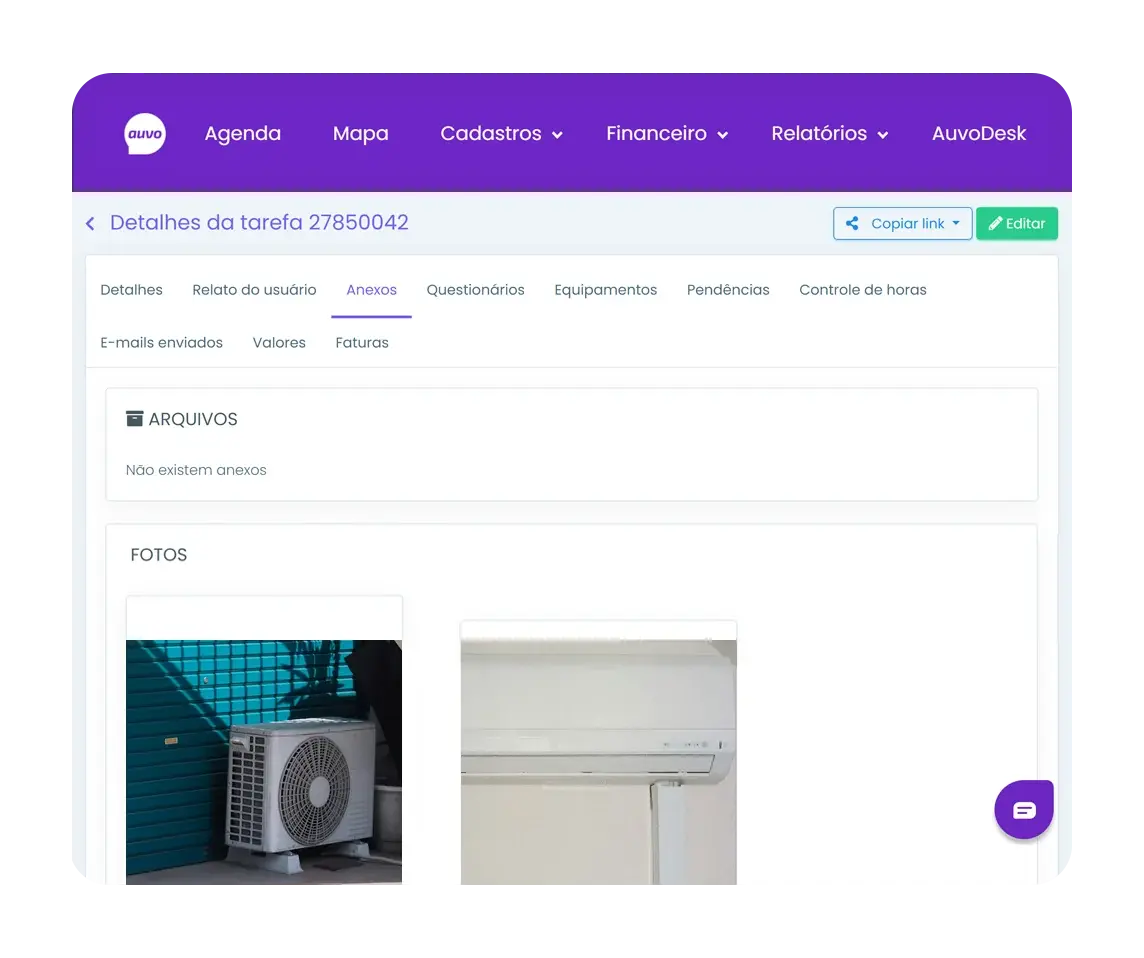Switch to the E-mails enviados tab

(x=161, y=342)
